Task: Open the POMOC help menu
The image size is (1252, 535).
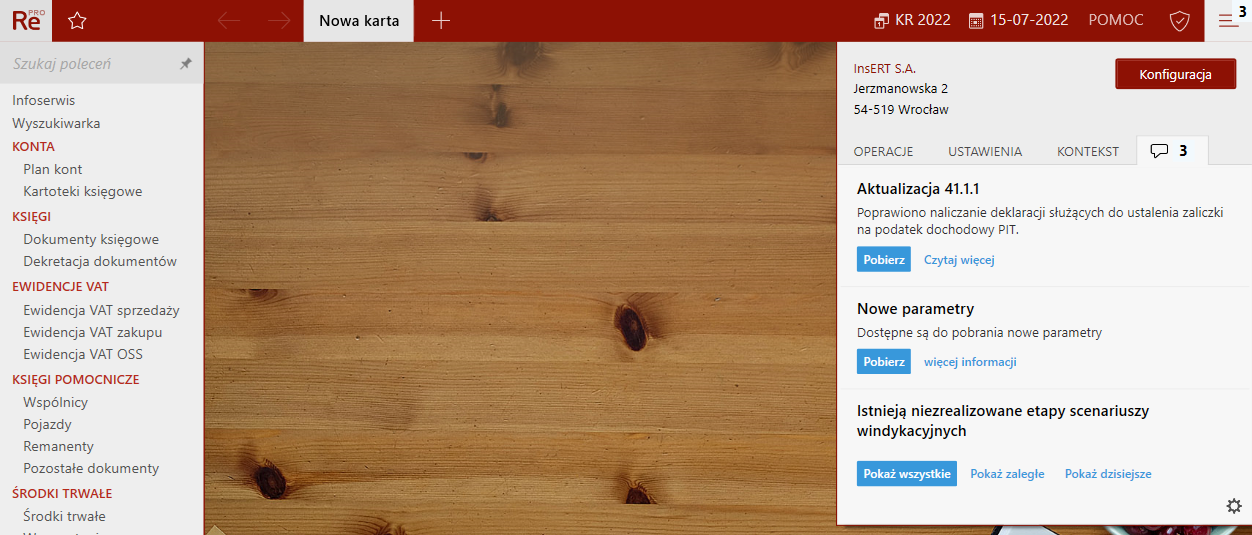Action: 1117,20
